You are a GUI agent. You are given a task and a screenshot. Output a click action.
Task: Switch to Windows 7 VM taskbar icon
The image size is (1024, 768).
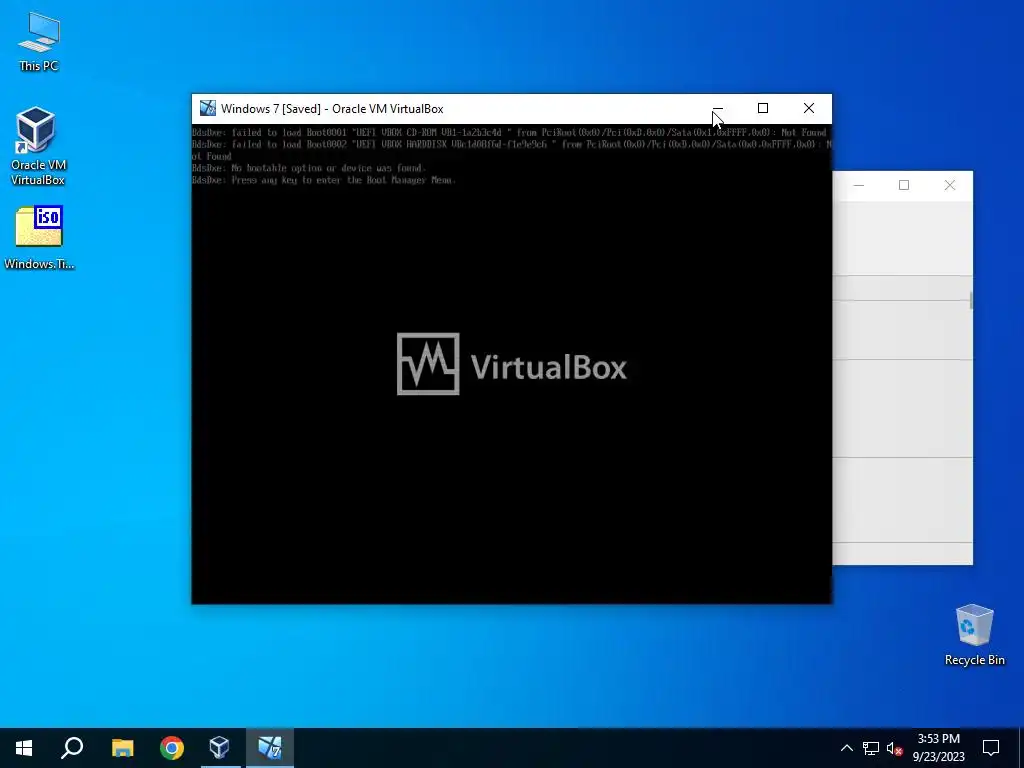click(x=270, y=748)
